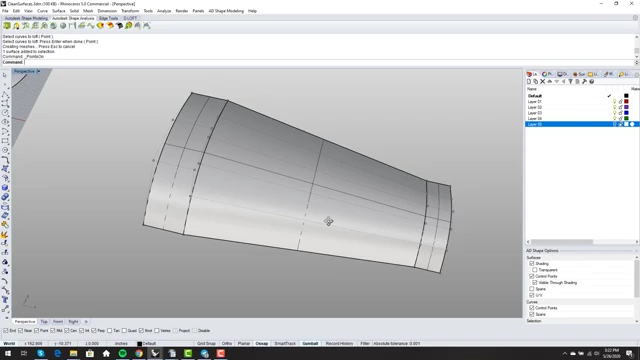Screen dimensions: 640x360
Task: Move layer up with up-arrow icon
Action: coord(549,82)
